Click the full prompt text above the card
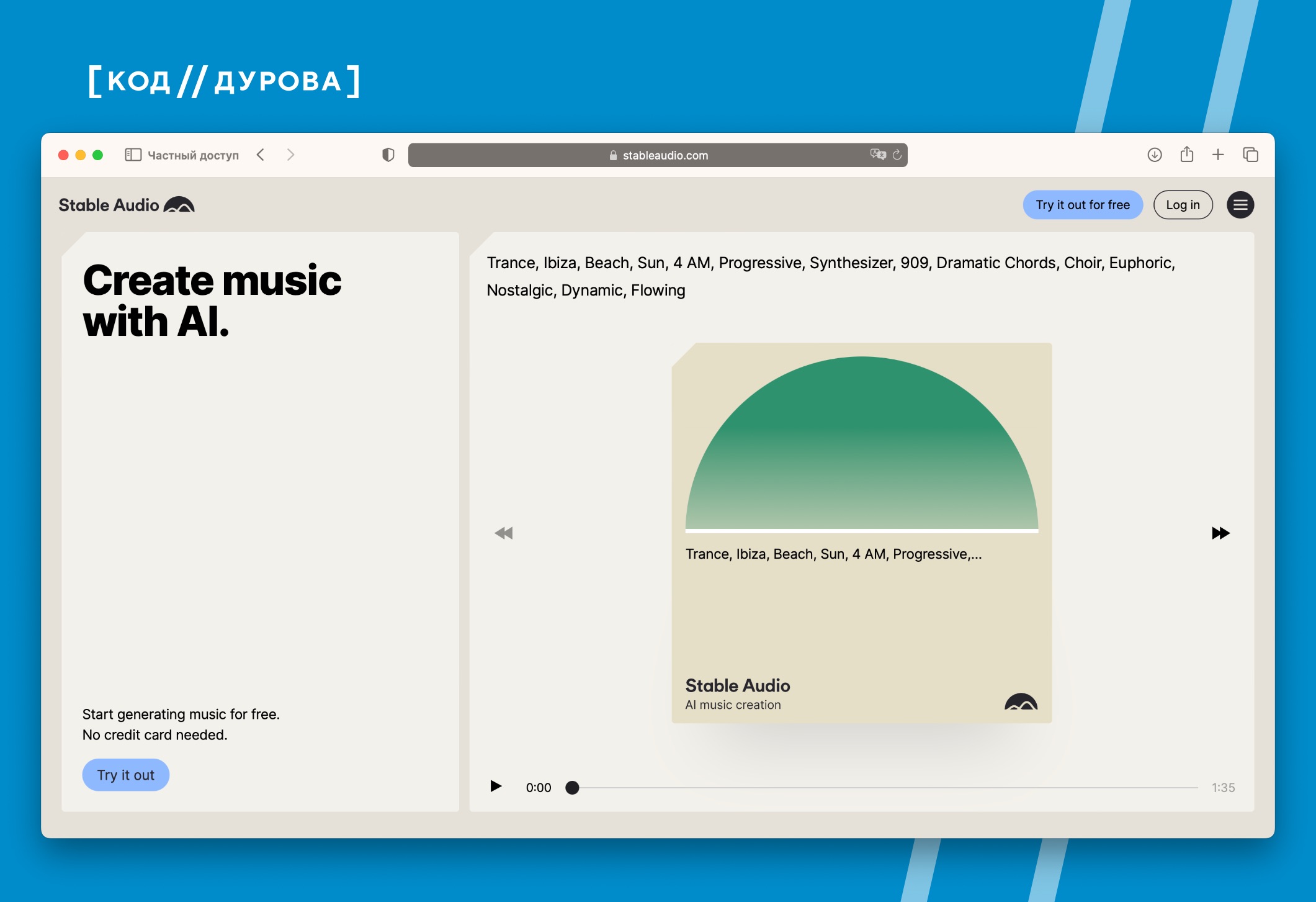The height and width of the screenshot is (902, 1316). point(831,276)
